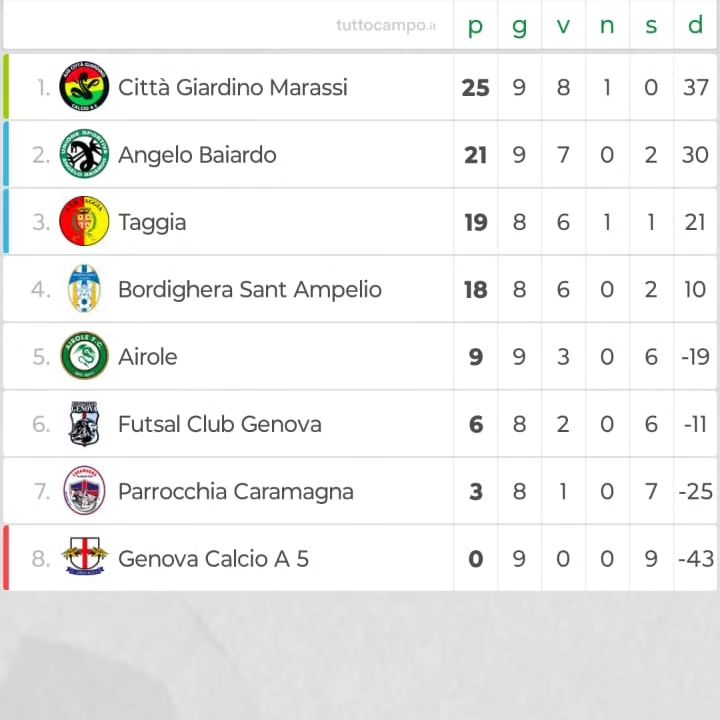Click the Genova Calcio A 5 crest
The height and width of the screenshot is (720, 720).
pos(84,557)
